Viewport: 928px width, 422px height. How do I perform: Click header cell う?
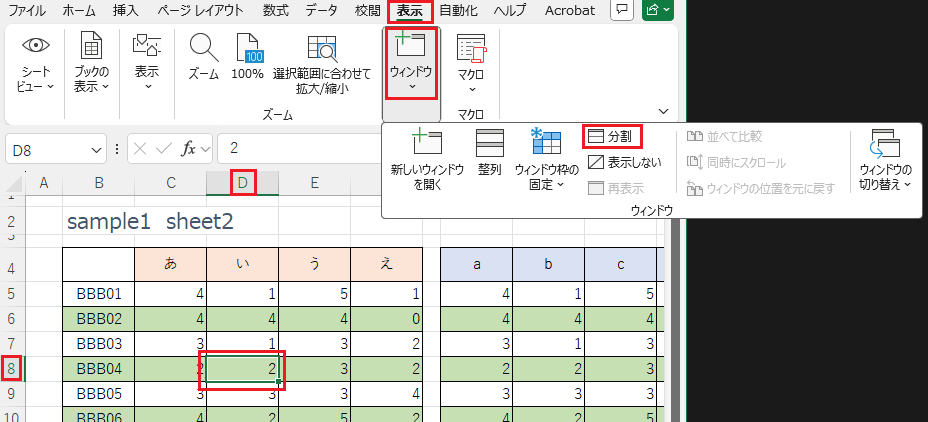[314, 265]
